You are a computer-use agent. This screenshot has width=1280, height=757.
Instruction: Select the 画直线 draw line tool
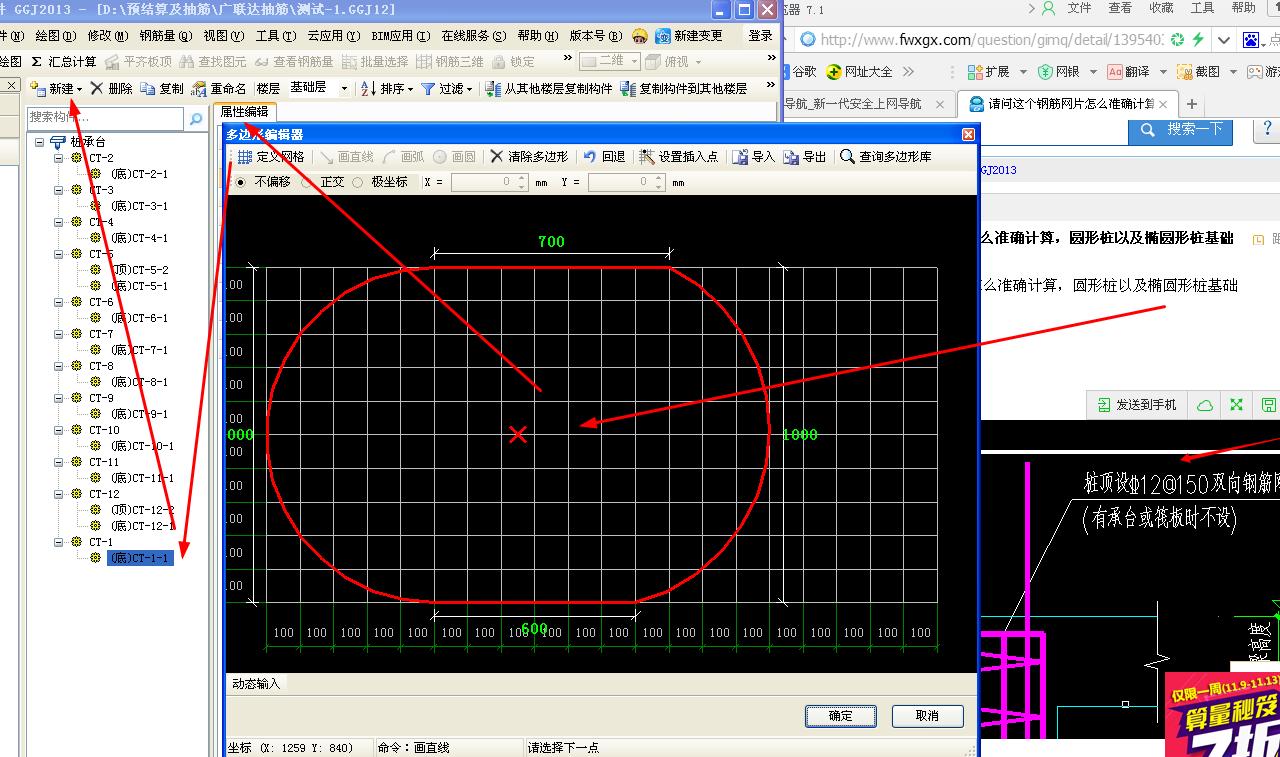[x=346, y=157]
